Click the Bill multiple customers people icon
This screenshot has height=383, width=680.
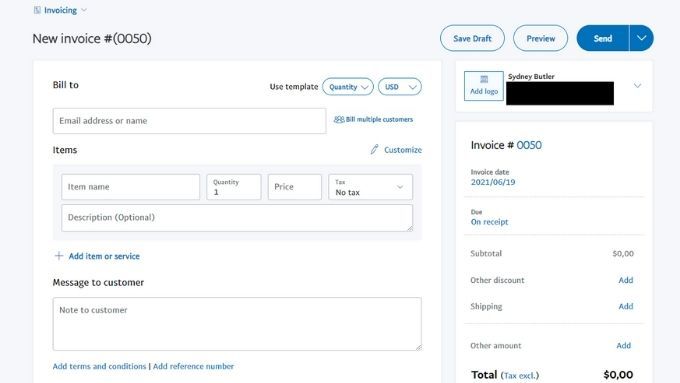point(339,119)
